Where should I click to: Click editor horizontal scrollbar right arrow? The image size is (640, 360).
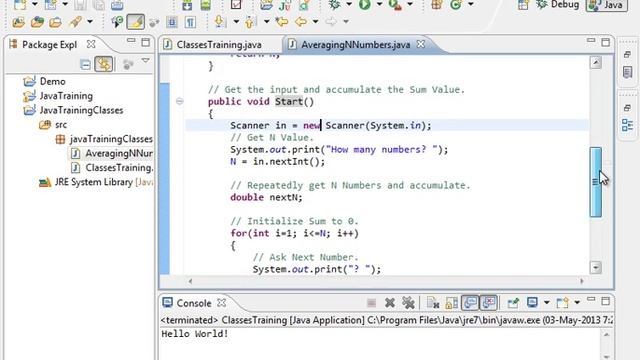point(582,281)
